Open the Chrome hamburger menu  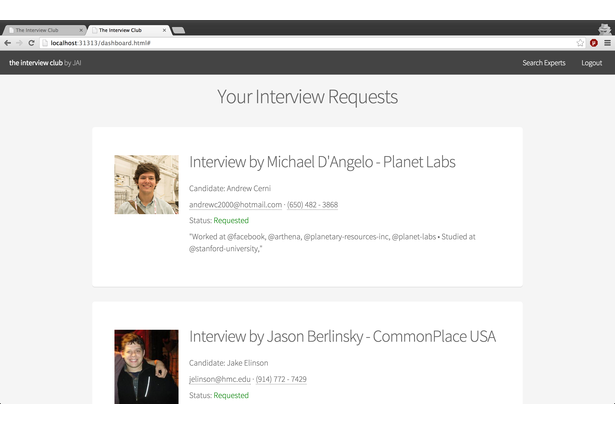[607, 43]
